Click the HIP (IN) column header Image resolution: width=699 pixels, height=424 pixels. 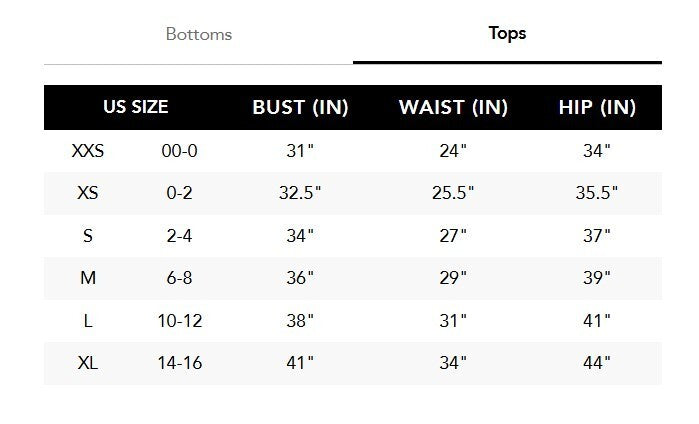tap(597, 107)
